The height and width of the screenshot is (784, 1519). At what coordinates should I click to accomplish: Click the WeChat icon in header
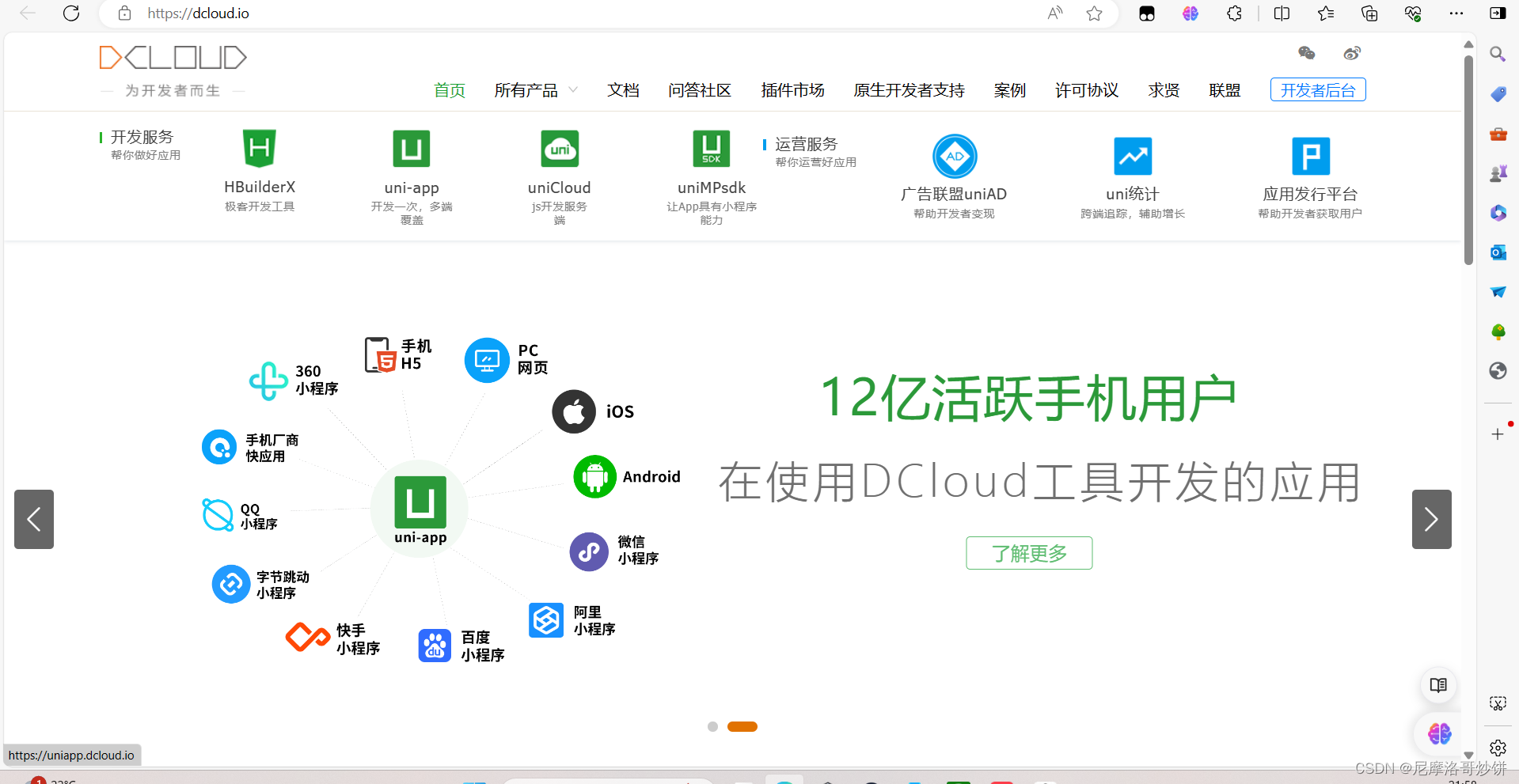tap(1307, 53)
